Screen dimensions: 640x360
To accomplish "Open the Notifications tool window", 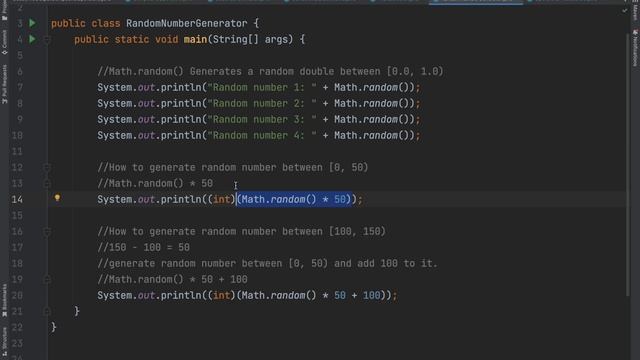I will 635,47.
